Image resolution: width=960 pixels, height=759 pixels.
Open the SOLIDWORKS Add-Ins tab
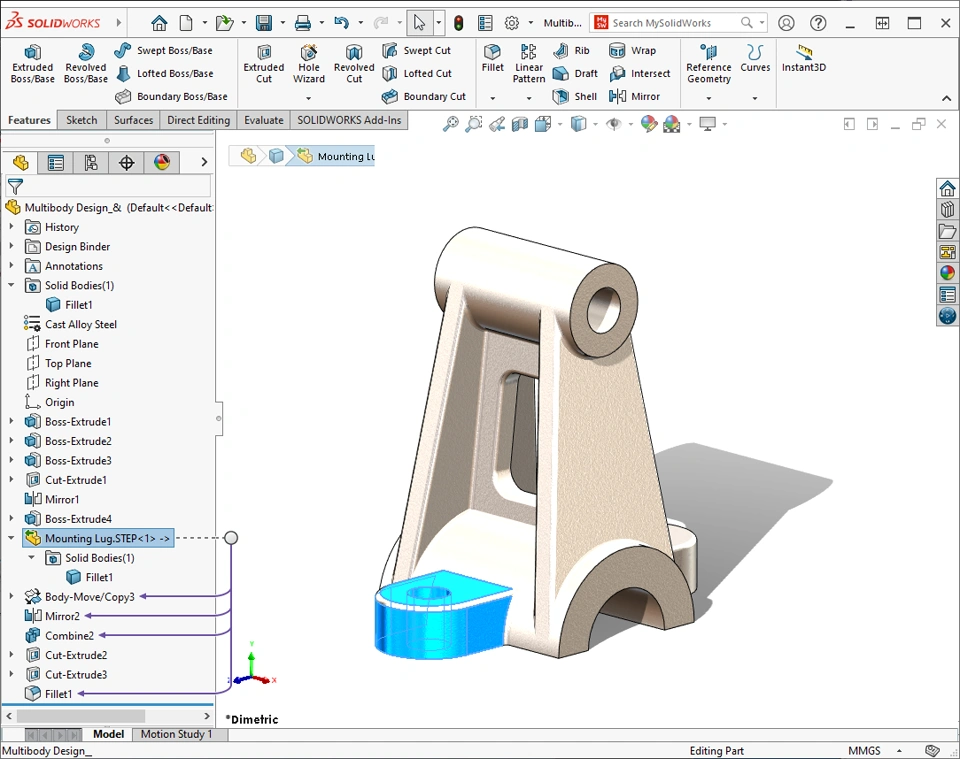[x=349, y=120]
